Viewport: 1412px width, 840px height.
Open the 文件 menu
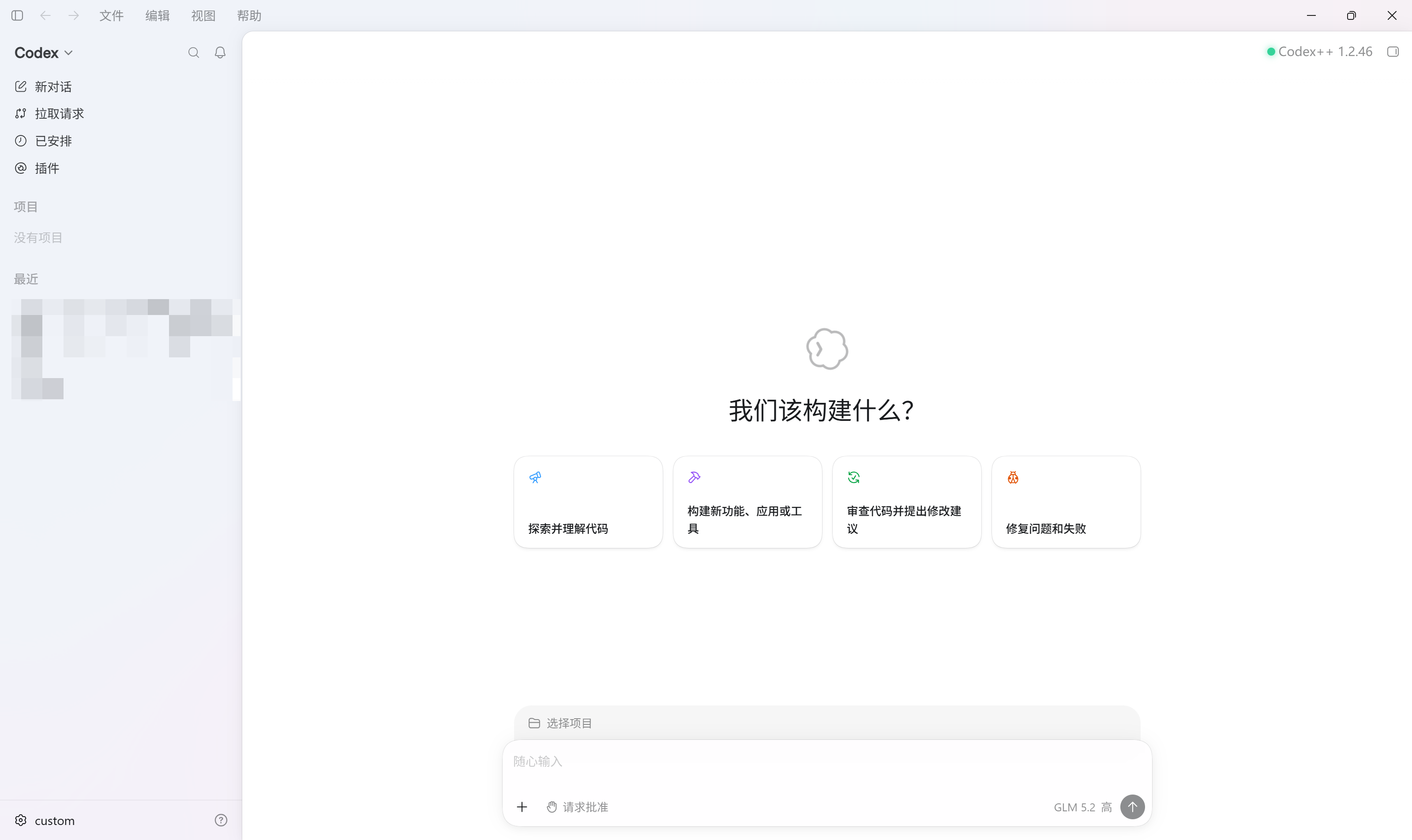click(x=111, y=15)
